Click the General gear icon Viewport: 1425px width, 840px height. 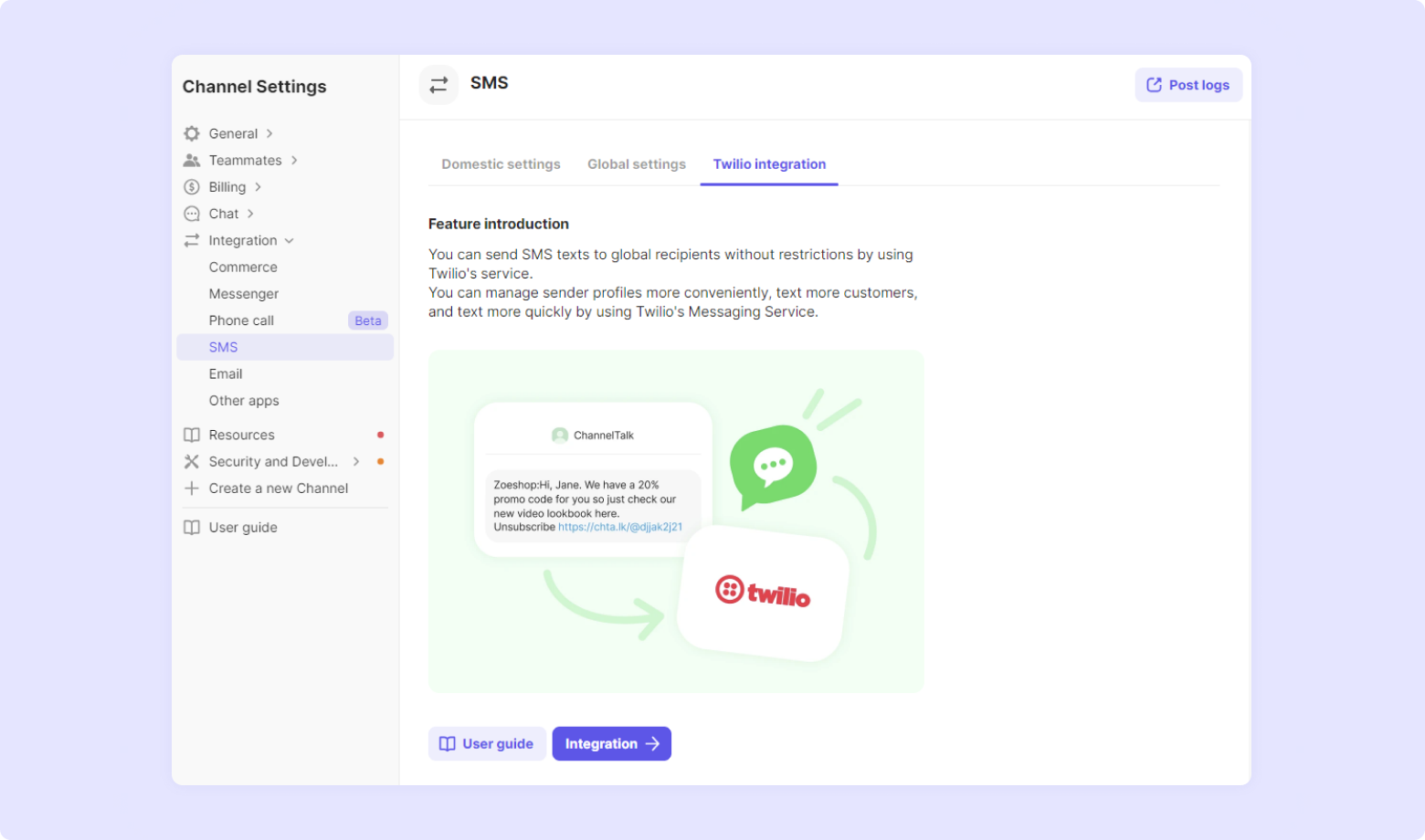tap(192, 133)
